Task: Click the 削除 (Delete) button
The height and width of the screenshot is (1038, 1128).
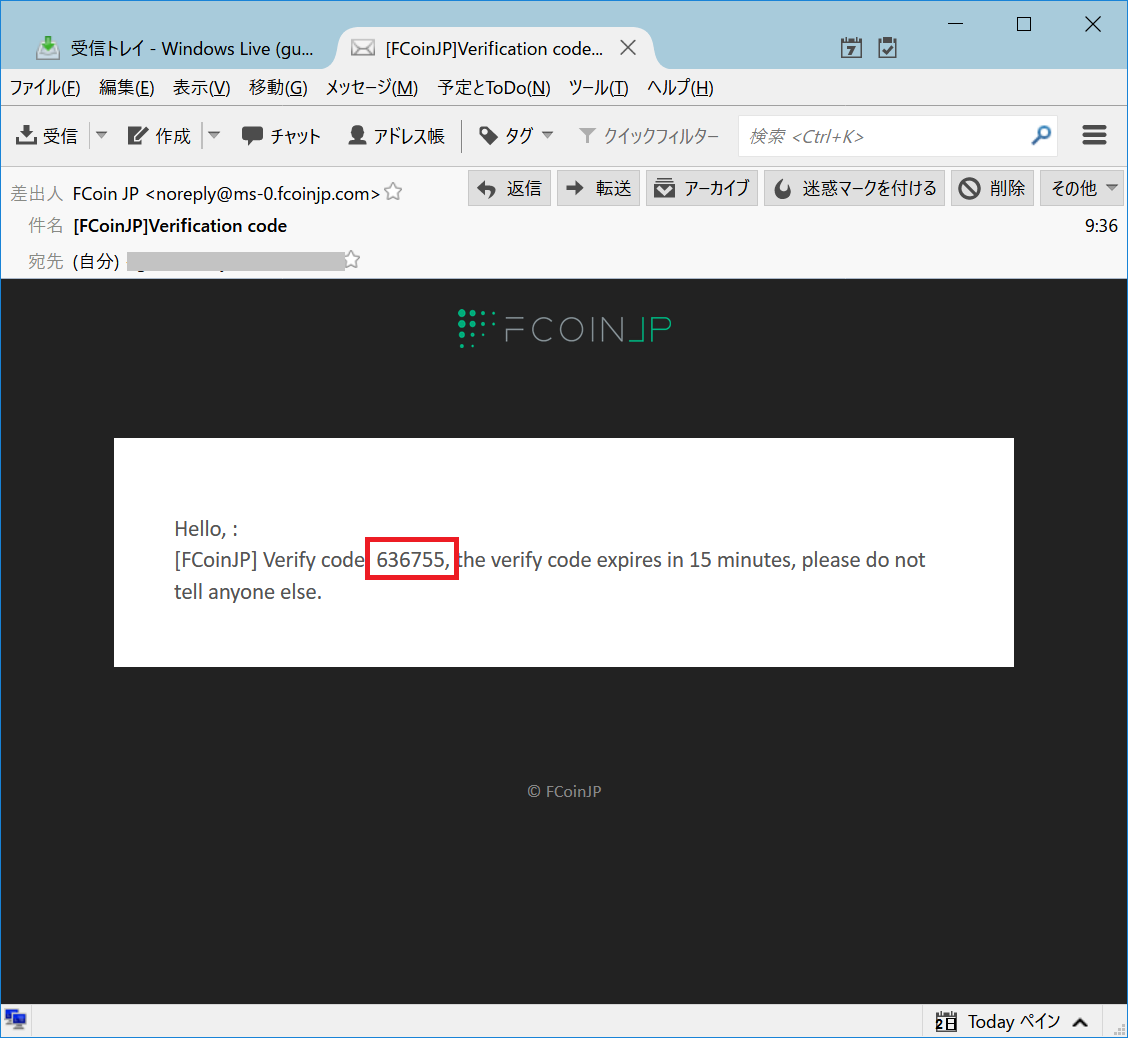Action: pos(993,188)
